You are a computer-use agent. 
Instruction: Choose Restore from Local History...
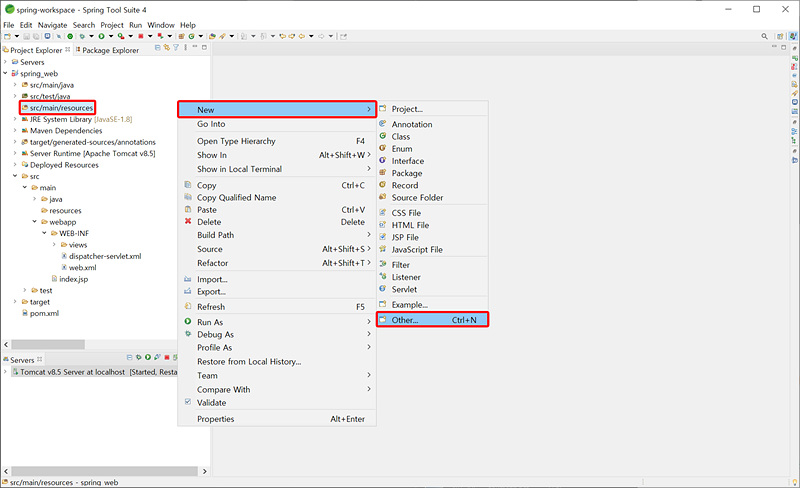(277, 361)
